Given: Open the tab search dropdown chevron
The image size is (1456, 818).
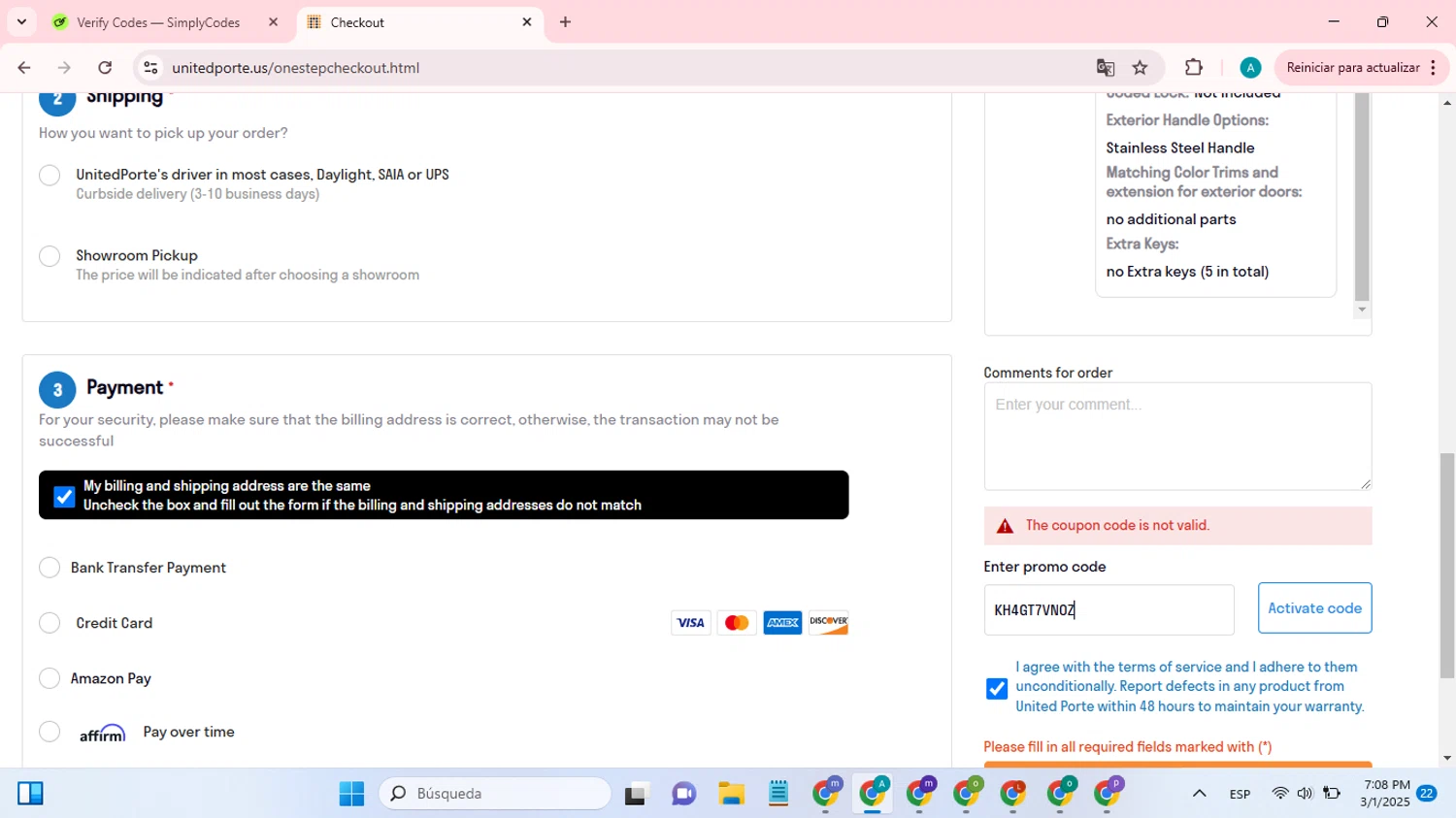Looking at the screenshot, I should [21, 21].
